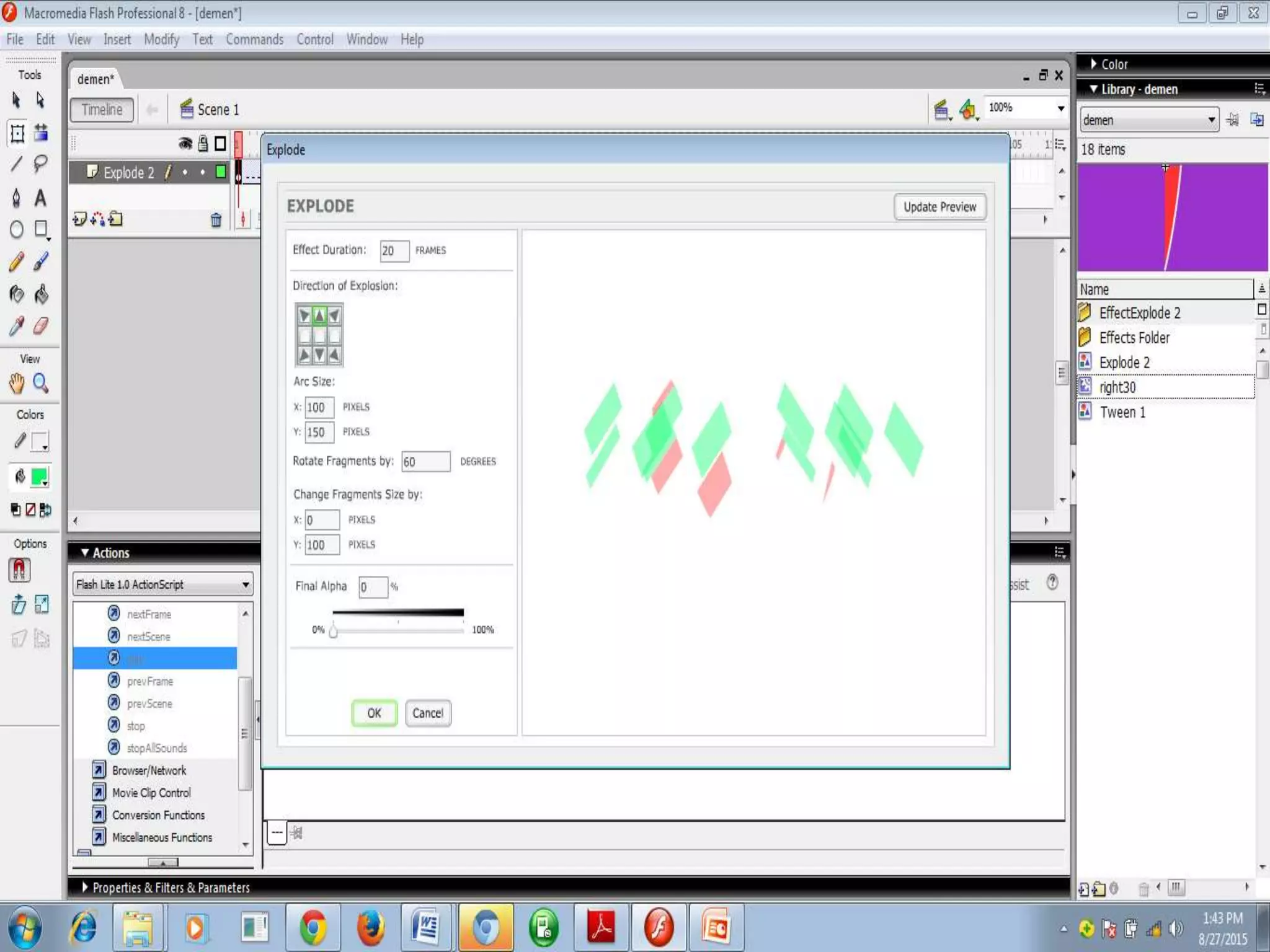1270x952 pixels.
Task: Select the Free Transform tool
Action: pyautogui.click(x=17, y=133)
